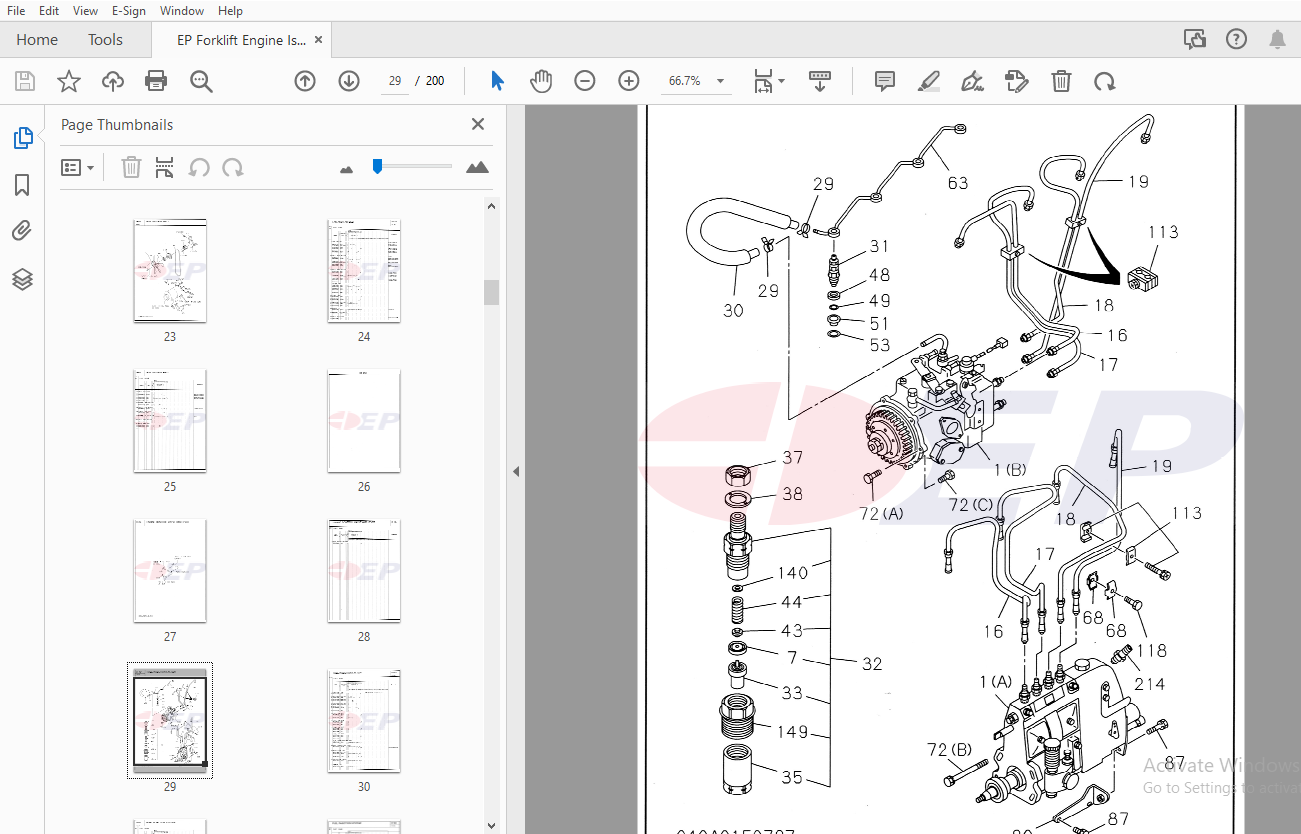Screen dimensions: 1301x834
Task: Switch to the Tools tab
Action: pyautogui.click(x=105, y=40)
